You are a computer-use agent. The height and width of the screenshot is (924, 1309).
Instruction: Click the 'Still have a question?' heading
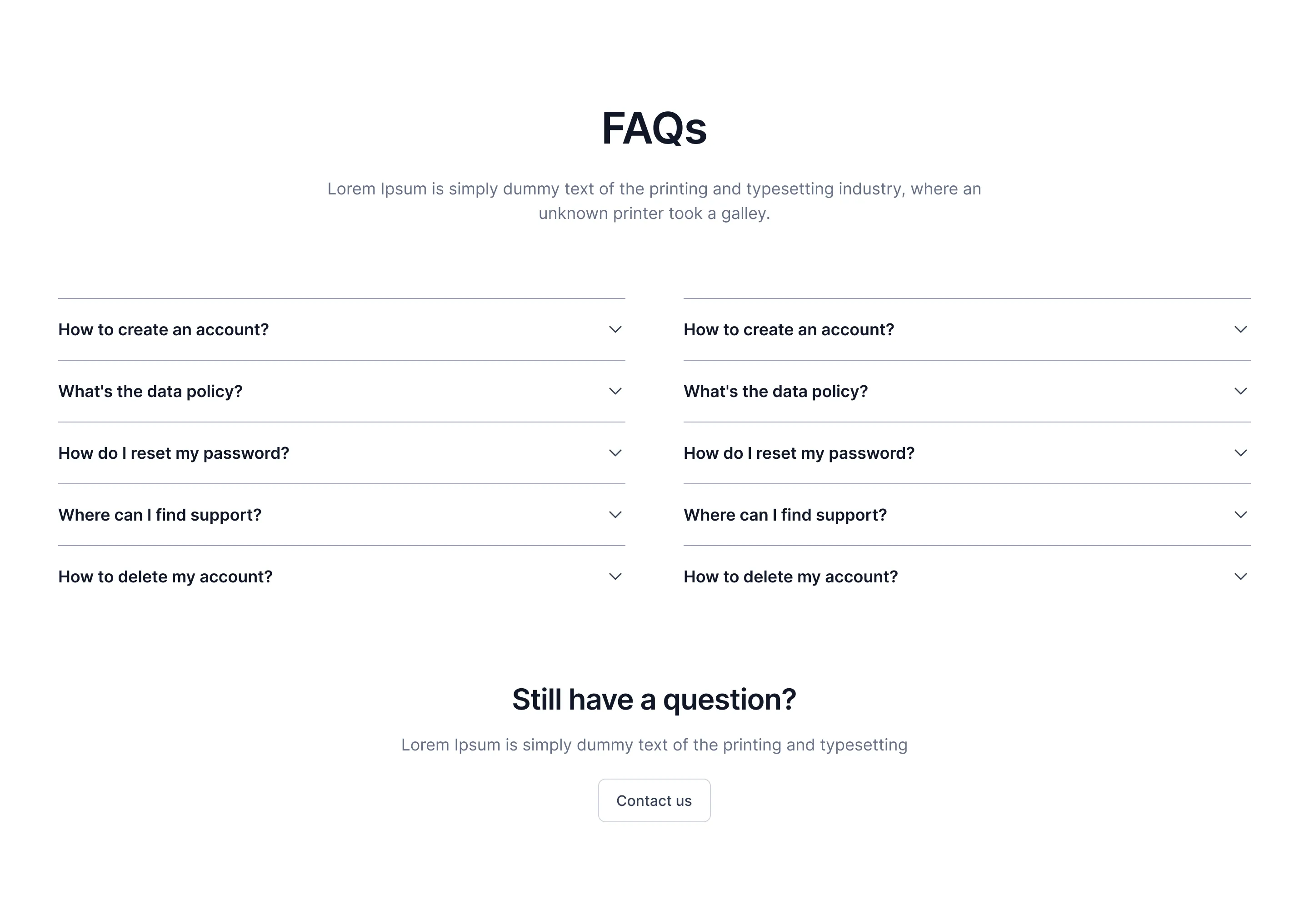[x=654, y=699]
